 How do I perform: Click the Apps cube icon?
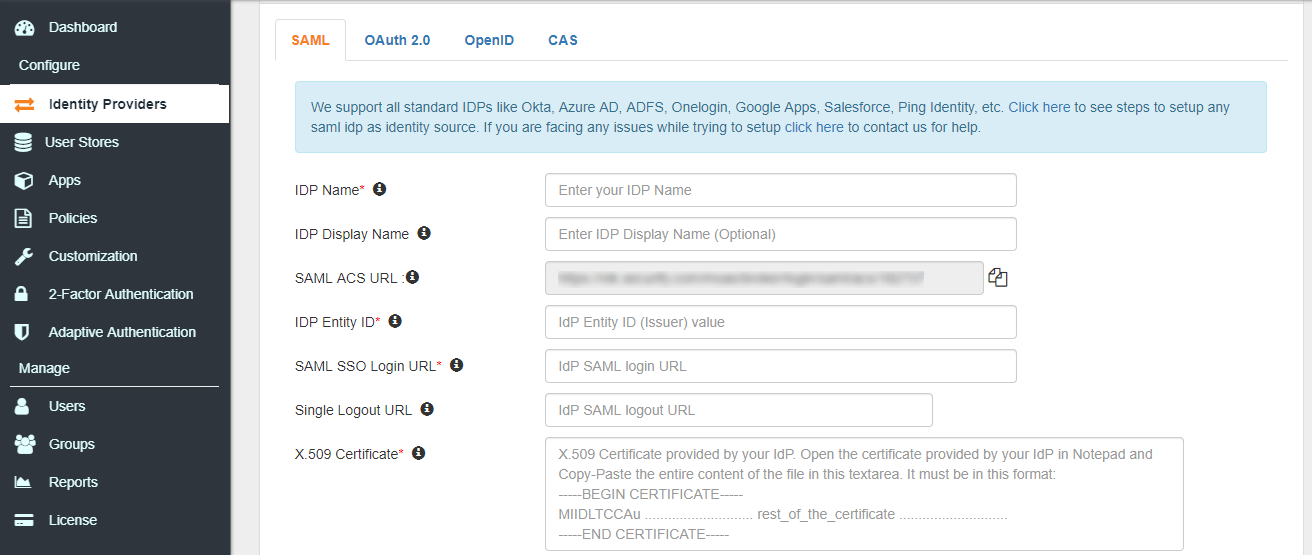24,180
